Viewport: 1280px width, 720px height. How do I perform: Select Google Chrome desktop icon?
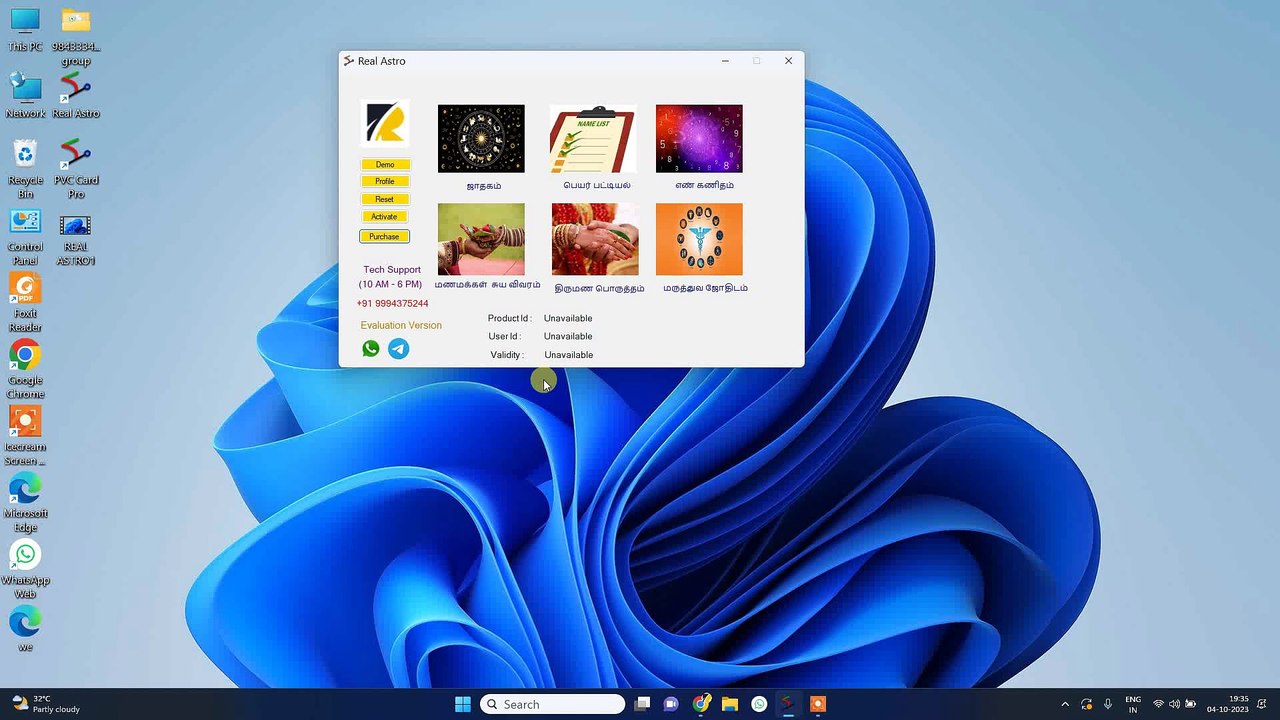(25, 370)
